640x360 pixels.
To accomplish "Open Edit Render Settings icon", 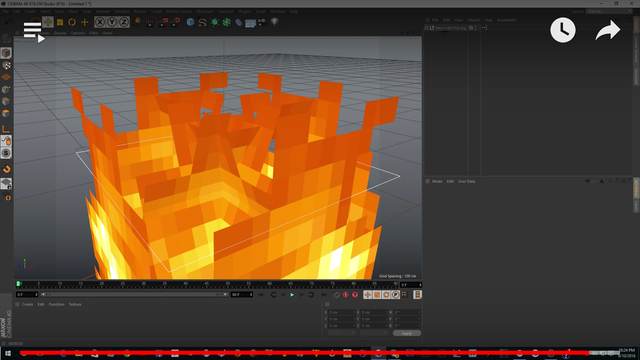I will (x=175, y=22).
